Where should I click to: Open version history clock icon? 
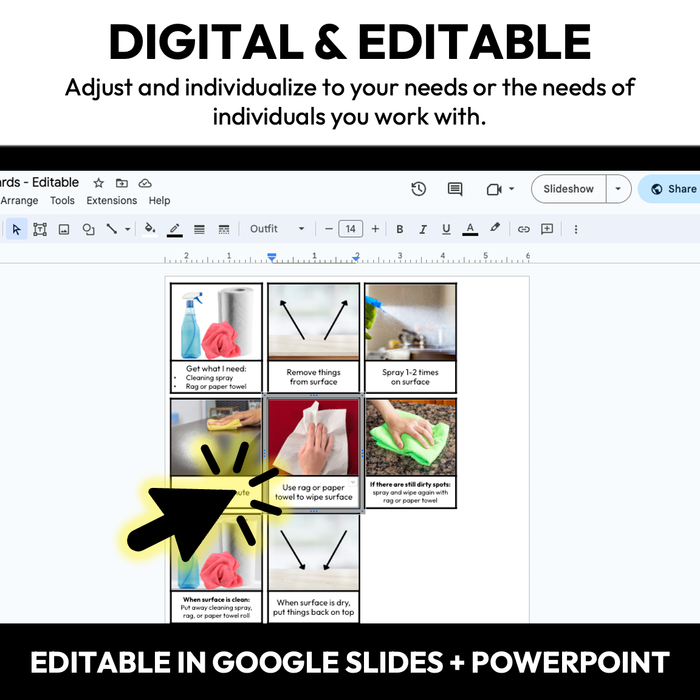tap(419, 189)
